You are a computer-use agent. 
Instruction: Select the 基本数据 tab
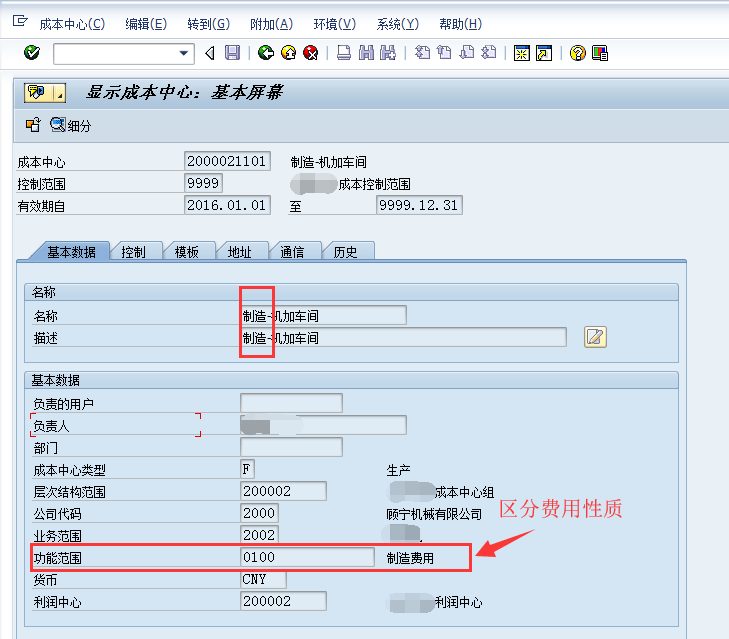pyautogui.click(x=71, y=252)
